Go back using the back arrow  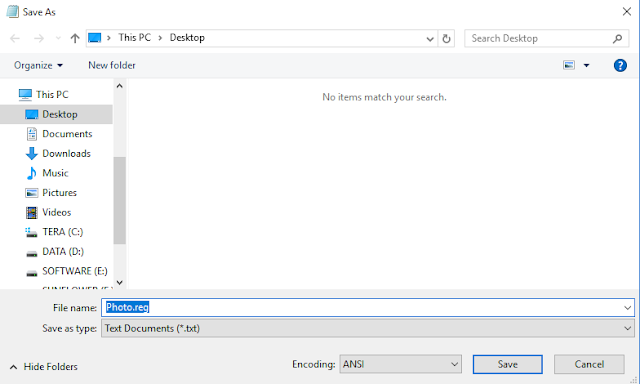pyautogui.click(x=15, y=38)
